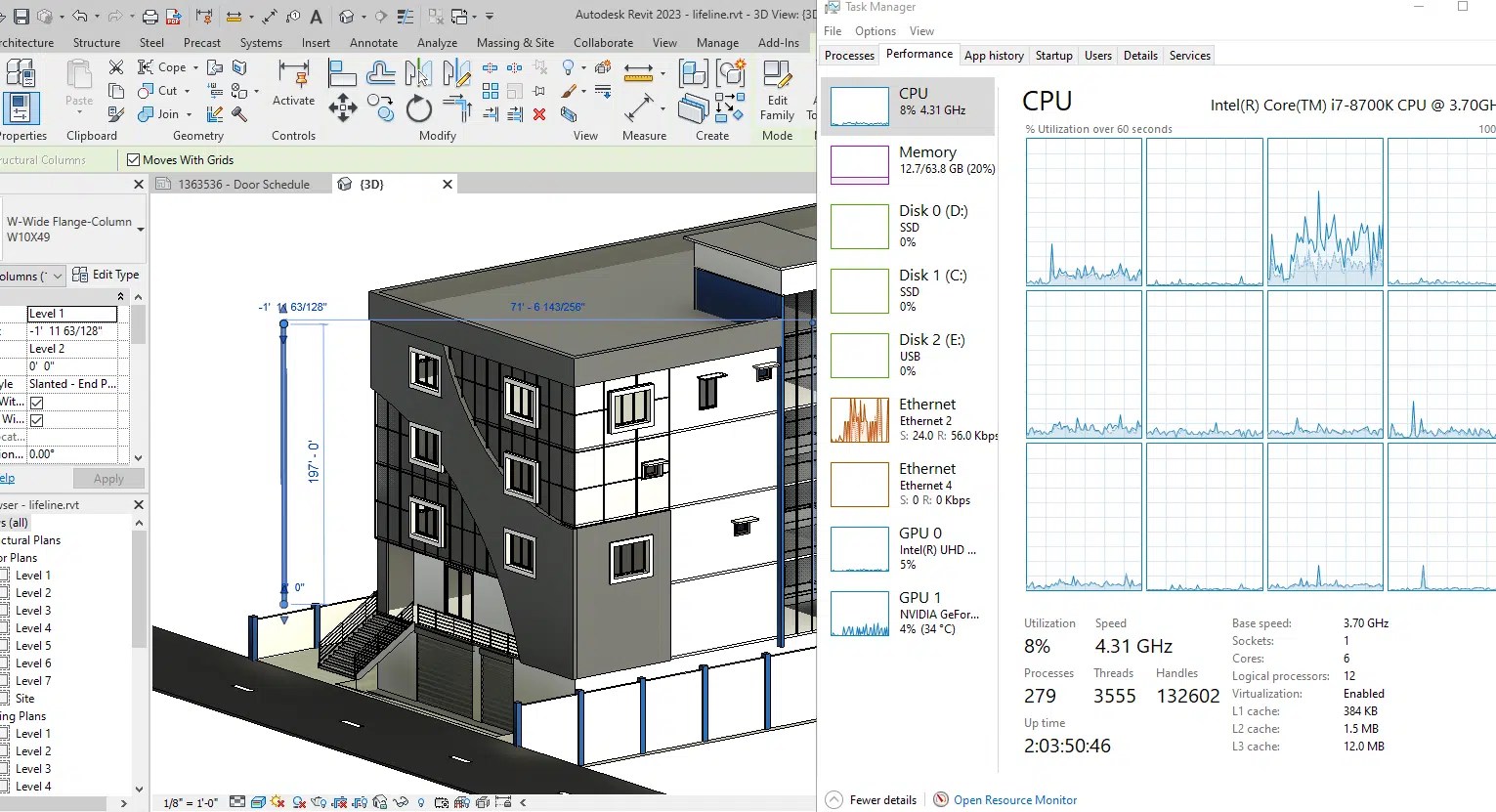Open the 1/8" = 1'-0" scale menu
This screenshot has width=1496, height=812.
coord(192,801)
